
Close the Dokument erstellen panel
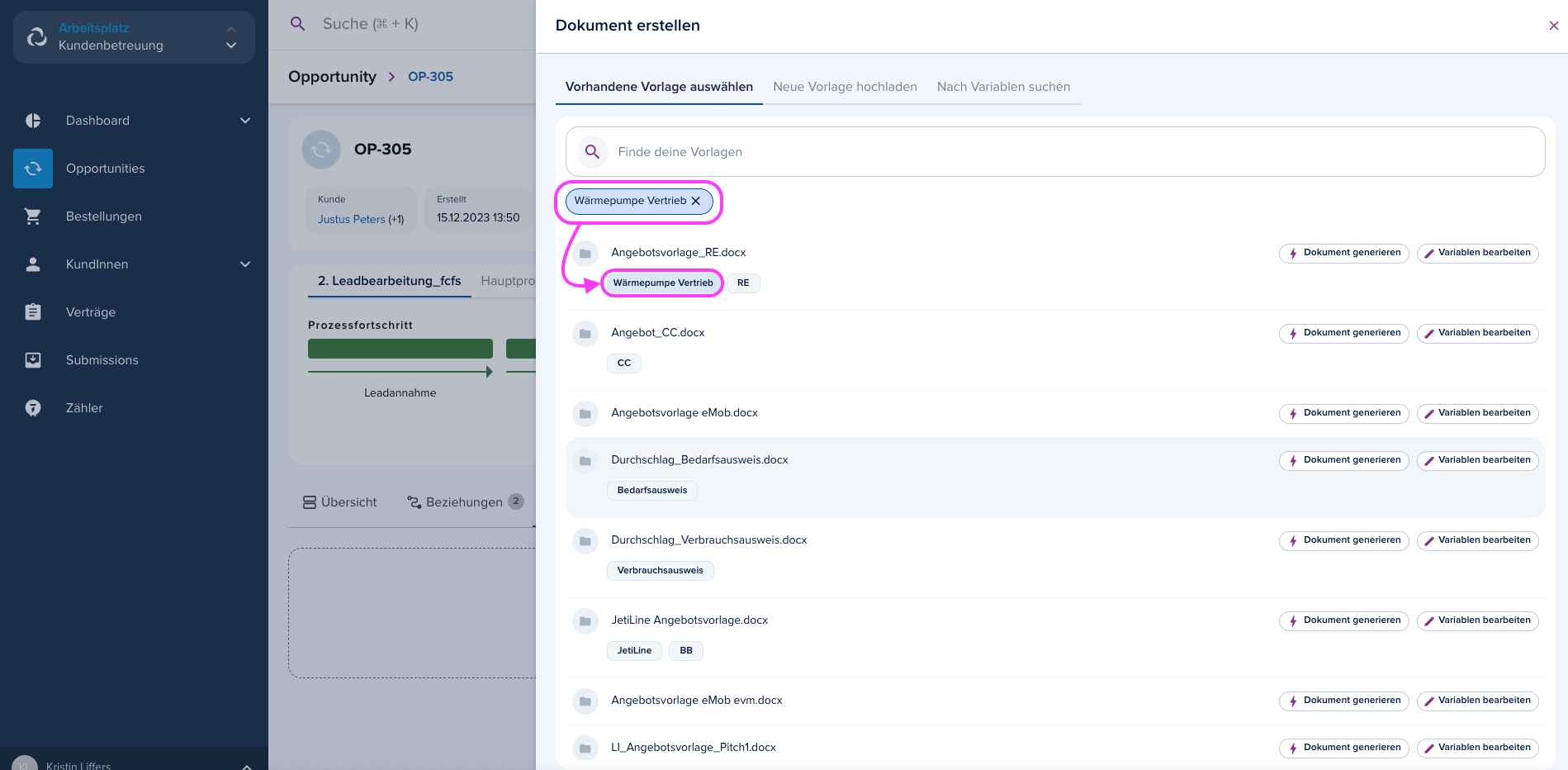(1554, 26)
